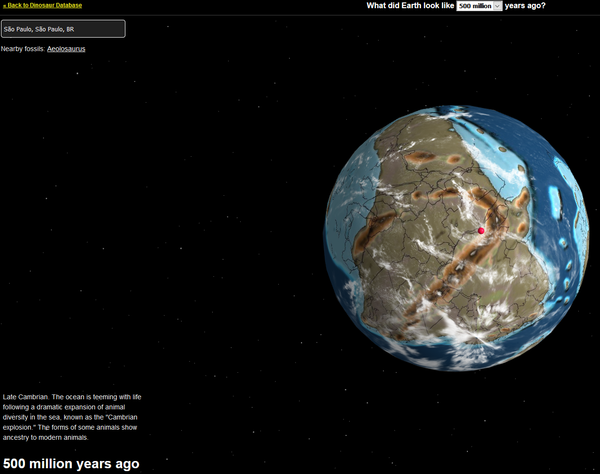The height and width of the screenshot is (474, 600).
Task: Click the 500 million years ago heading
Action: [71, 464]
